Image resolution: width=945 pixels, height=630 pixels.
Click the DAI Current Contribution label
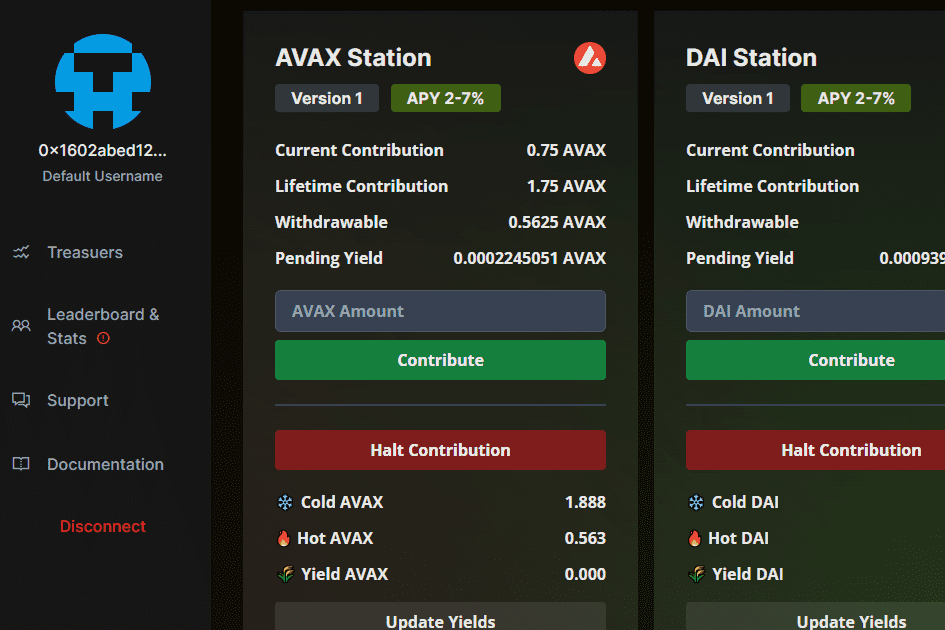click(x=770, y=150)
